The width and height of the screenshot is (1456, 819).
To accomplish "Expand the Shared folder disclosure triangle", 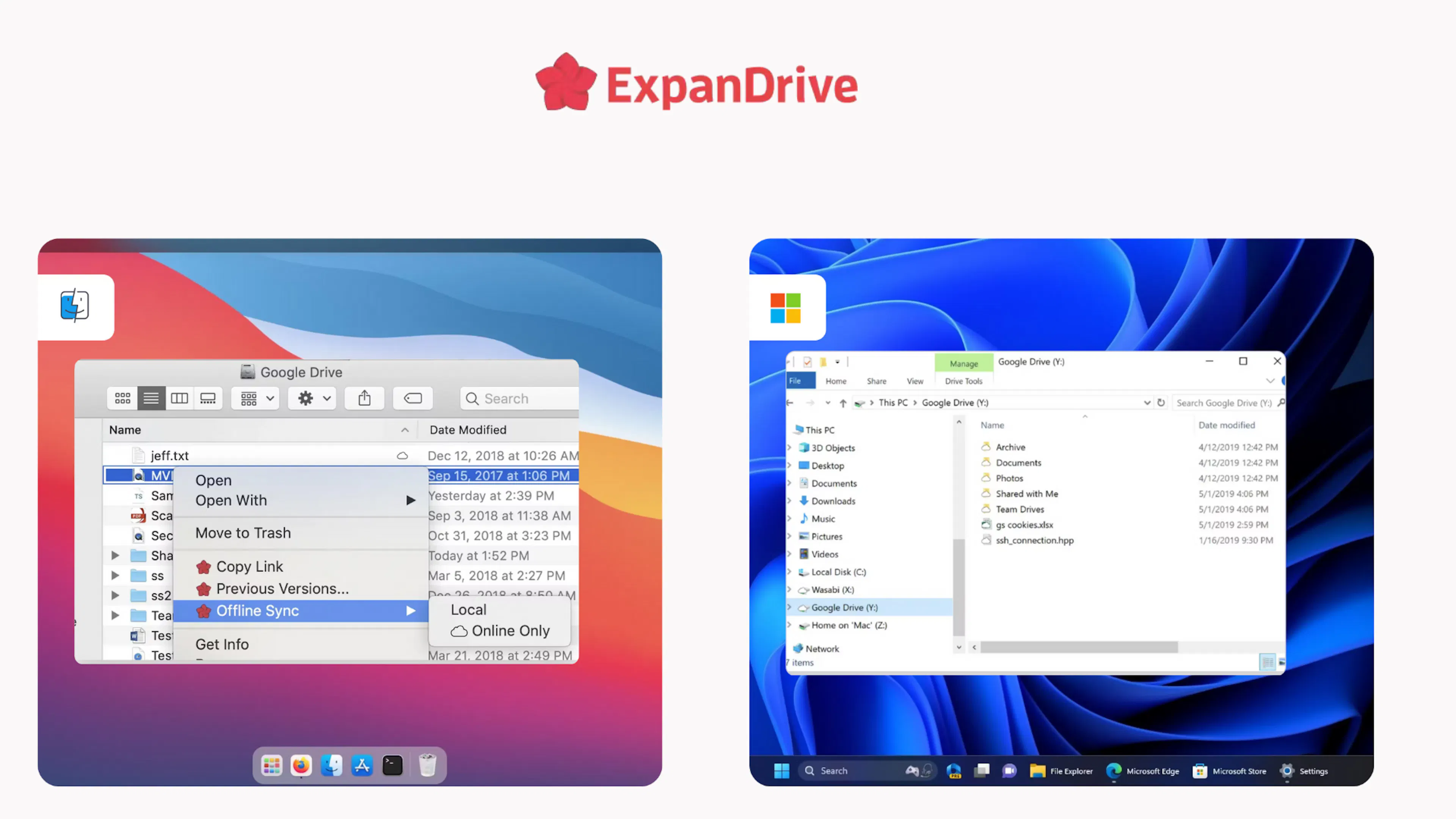I will point(115,555).
